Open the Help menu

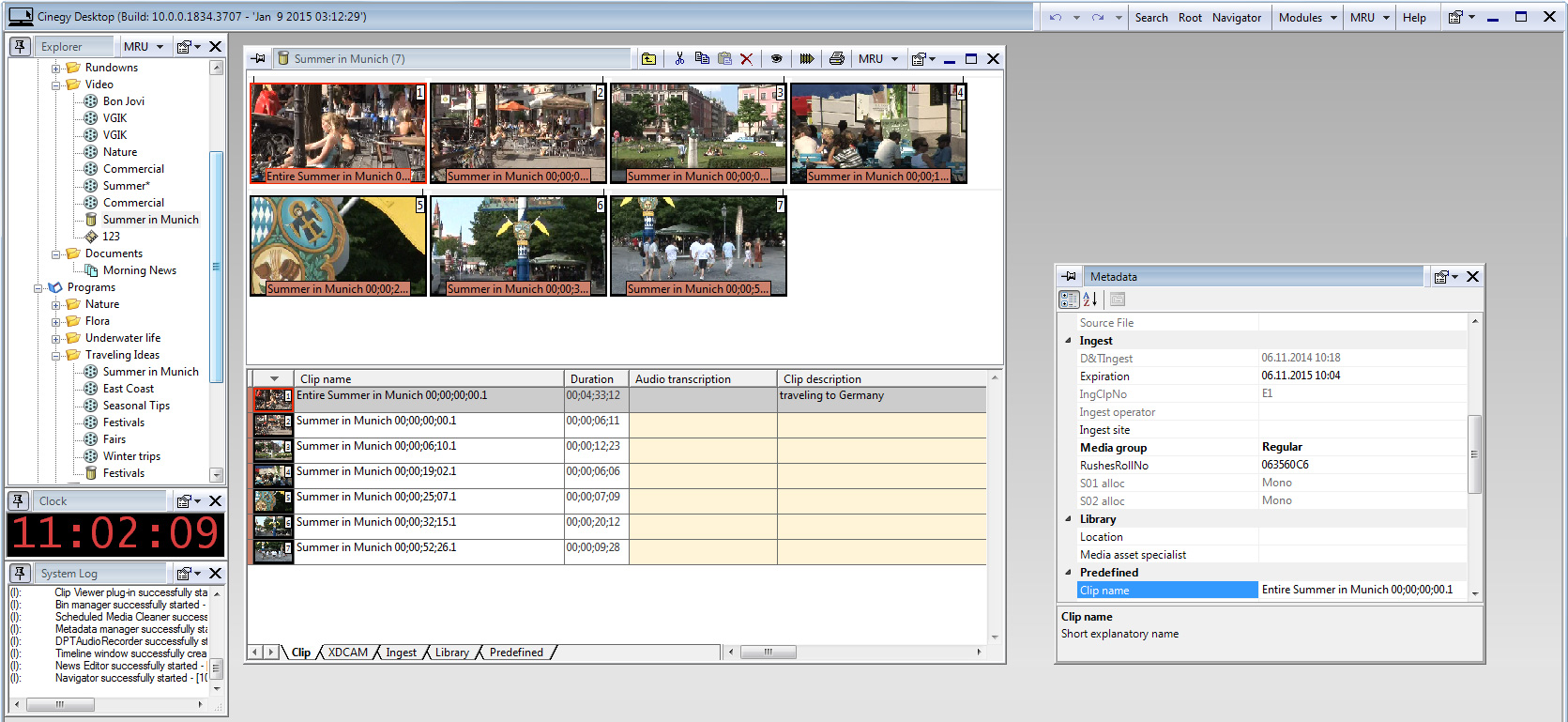coord(1414,17)
